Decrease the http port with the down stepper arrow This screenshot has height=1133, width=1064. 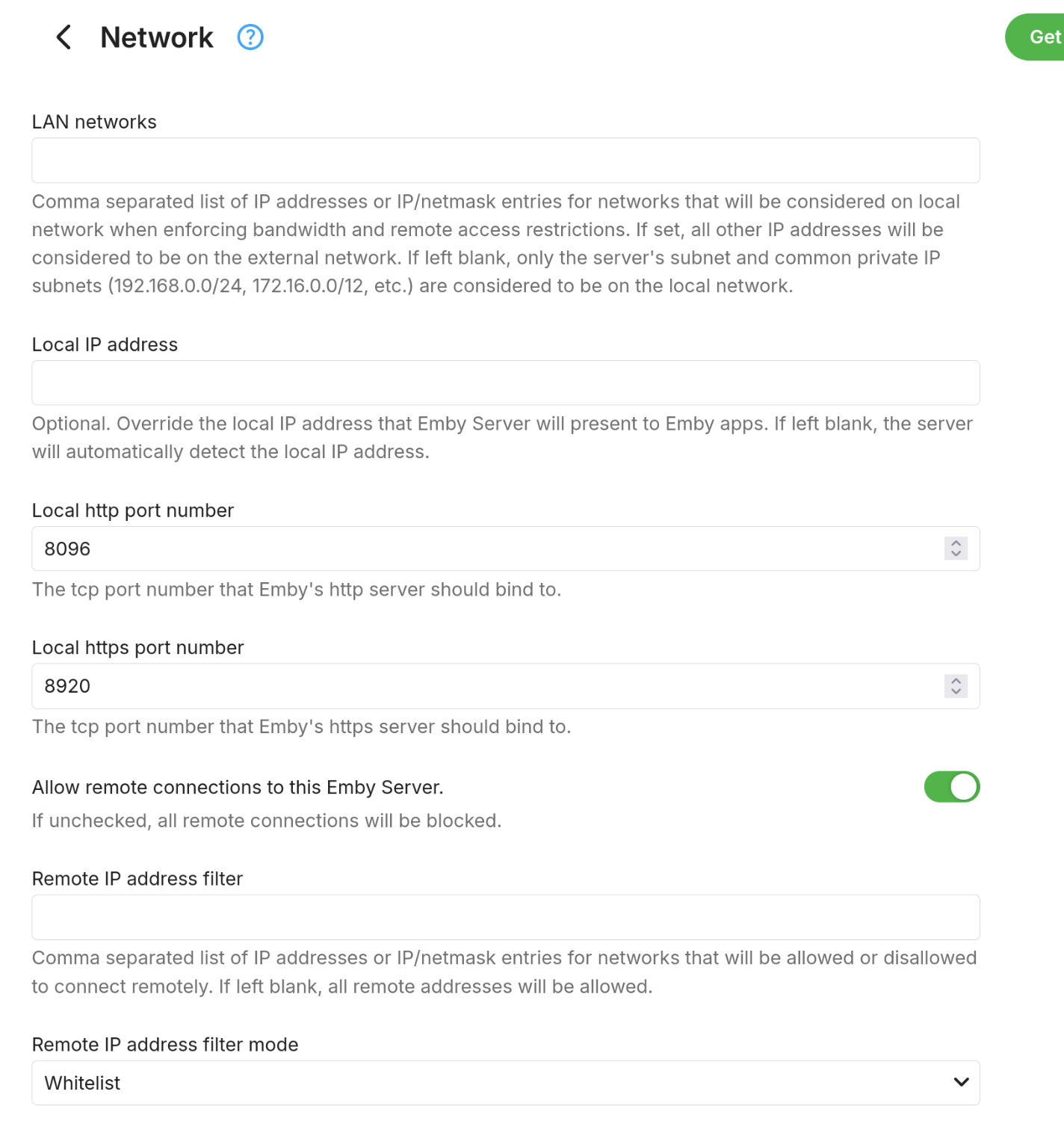click(956, 555)
